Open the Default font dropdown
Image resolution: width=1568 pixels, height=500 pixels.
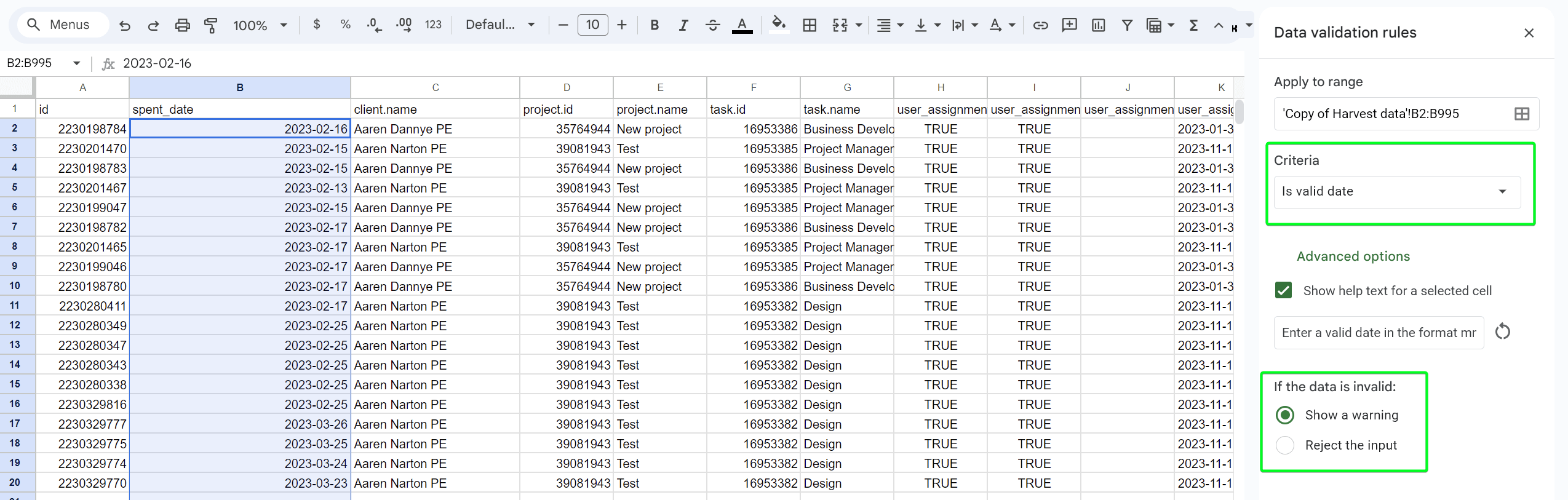pos(499,25)
